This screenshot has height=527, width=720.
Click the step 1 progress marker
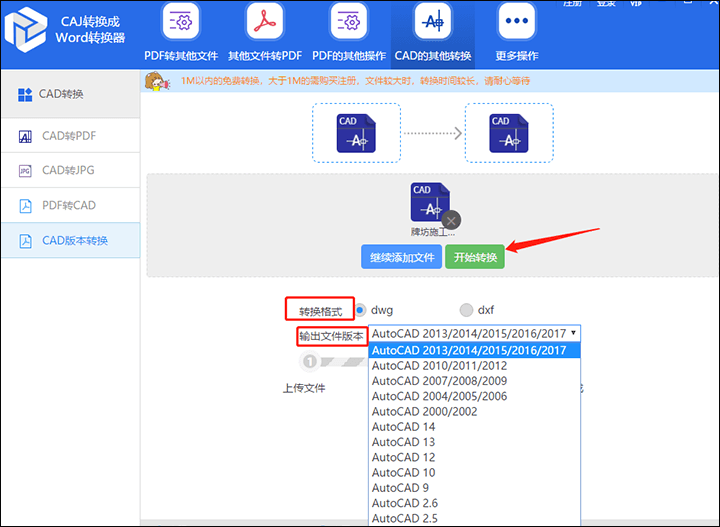(x=310, y=361)
